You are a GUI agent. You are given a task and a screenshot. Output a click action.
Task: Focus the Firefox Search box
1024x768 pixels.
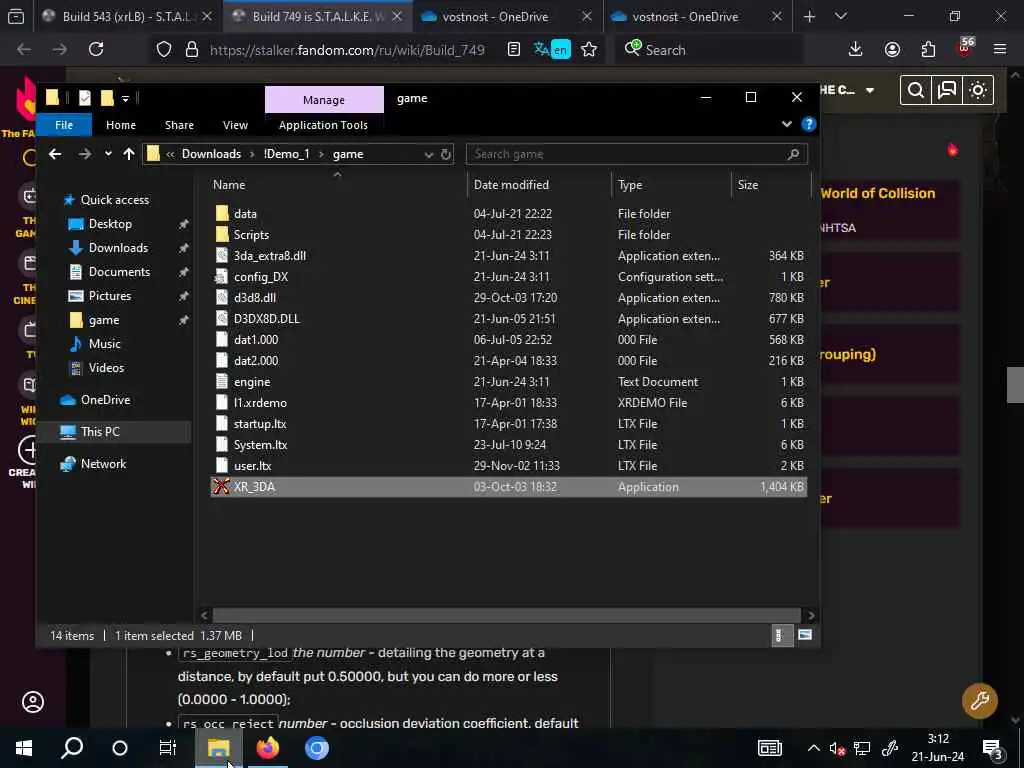click(709, 49)
